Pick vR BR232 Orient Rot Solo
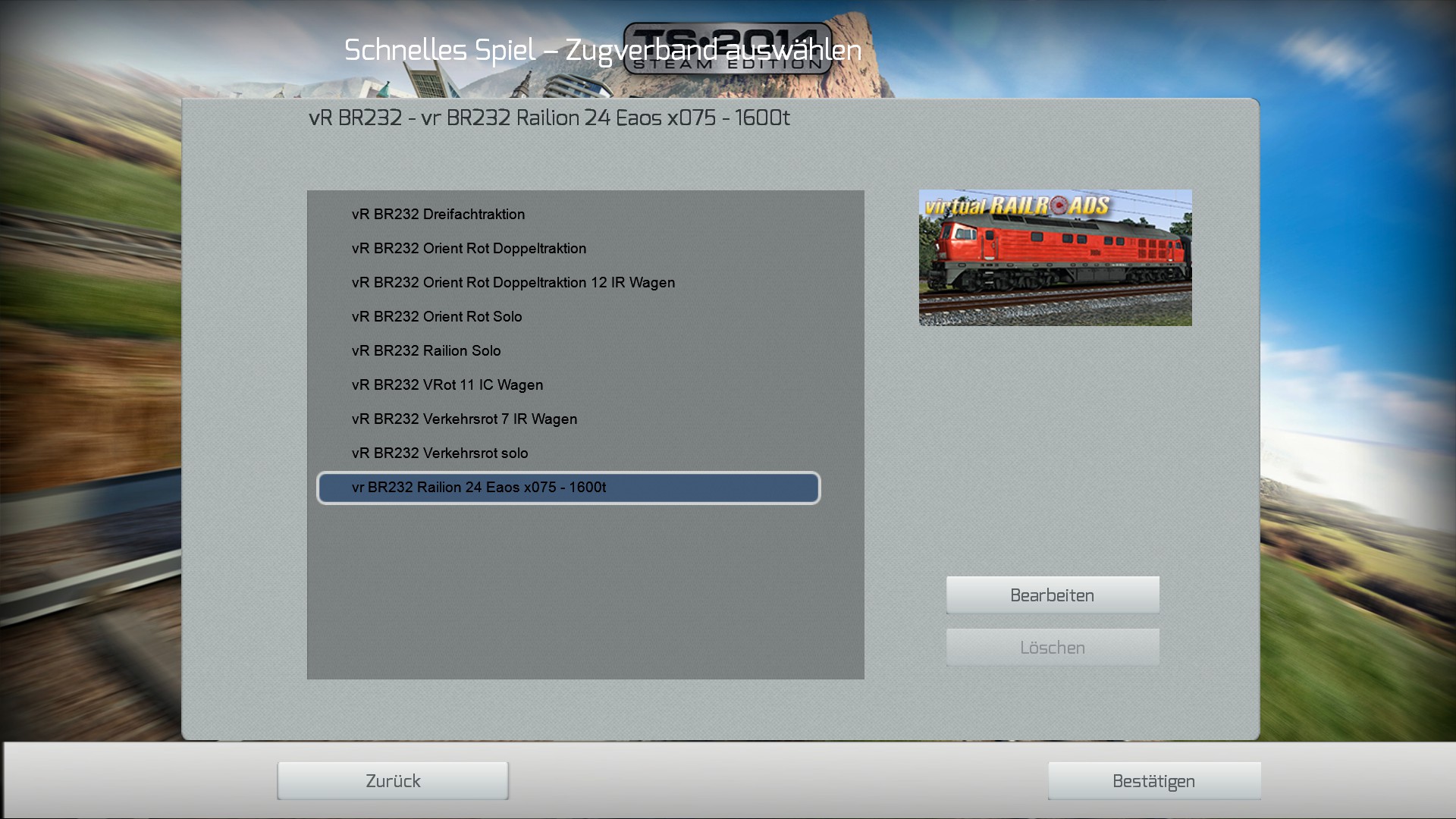Screen dimensions: 1456x819 click(437, 317)
